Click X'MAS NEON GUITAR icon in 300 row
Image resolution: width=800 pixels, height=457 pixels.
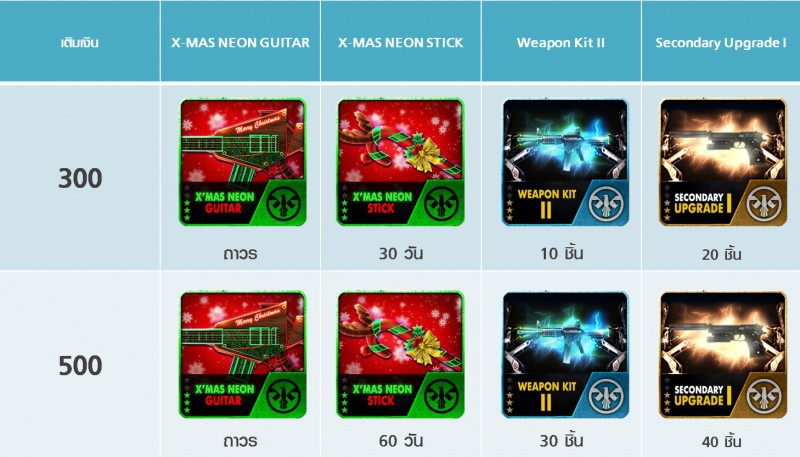243,162
